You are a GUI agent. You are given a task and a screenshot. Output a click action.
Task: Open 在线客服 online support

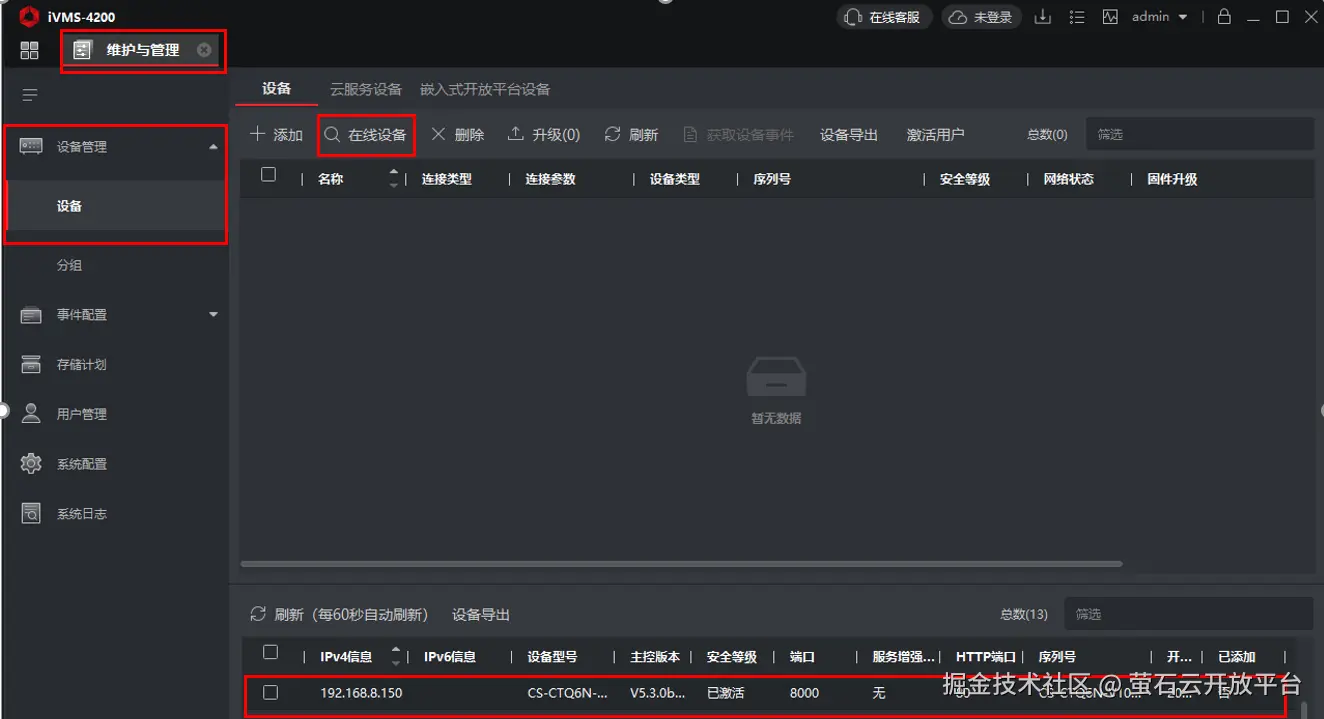tap(884, 17)
